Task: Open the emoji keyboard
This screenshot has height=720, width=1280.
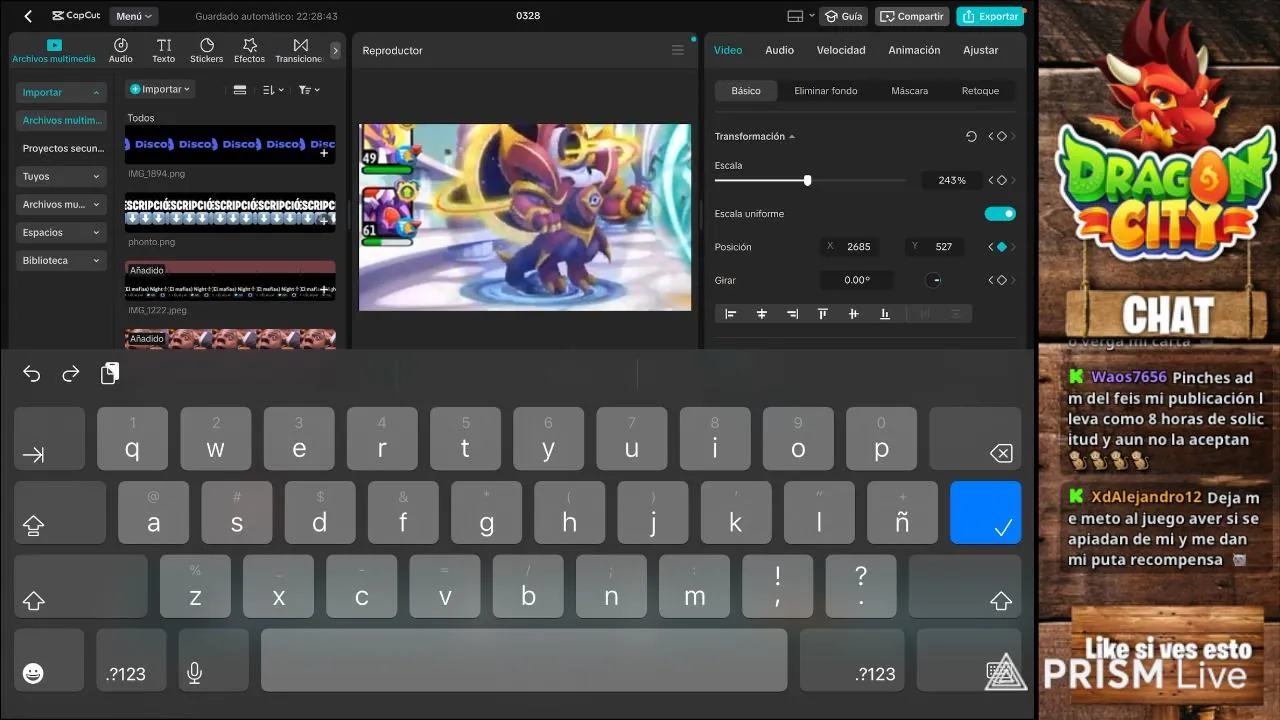Action: click(x=49, y=660)
